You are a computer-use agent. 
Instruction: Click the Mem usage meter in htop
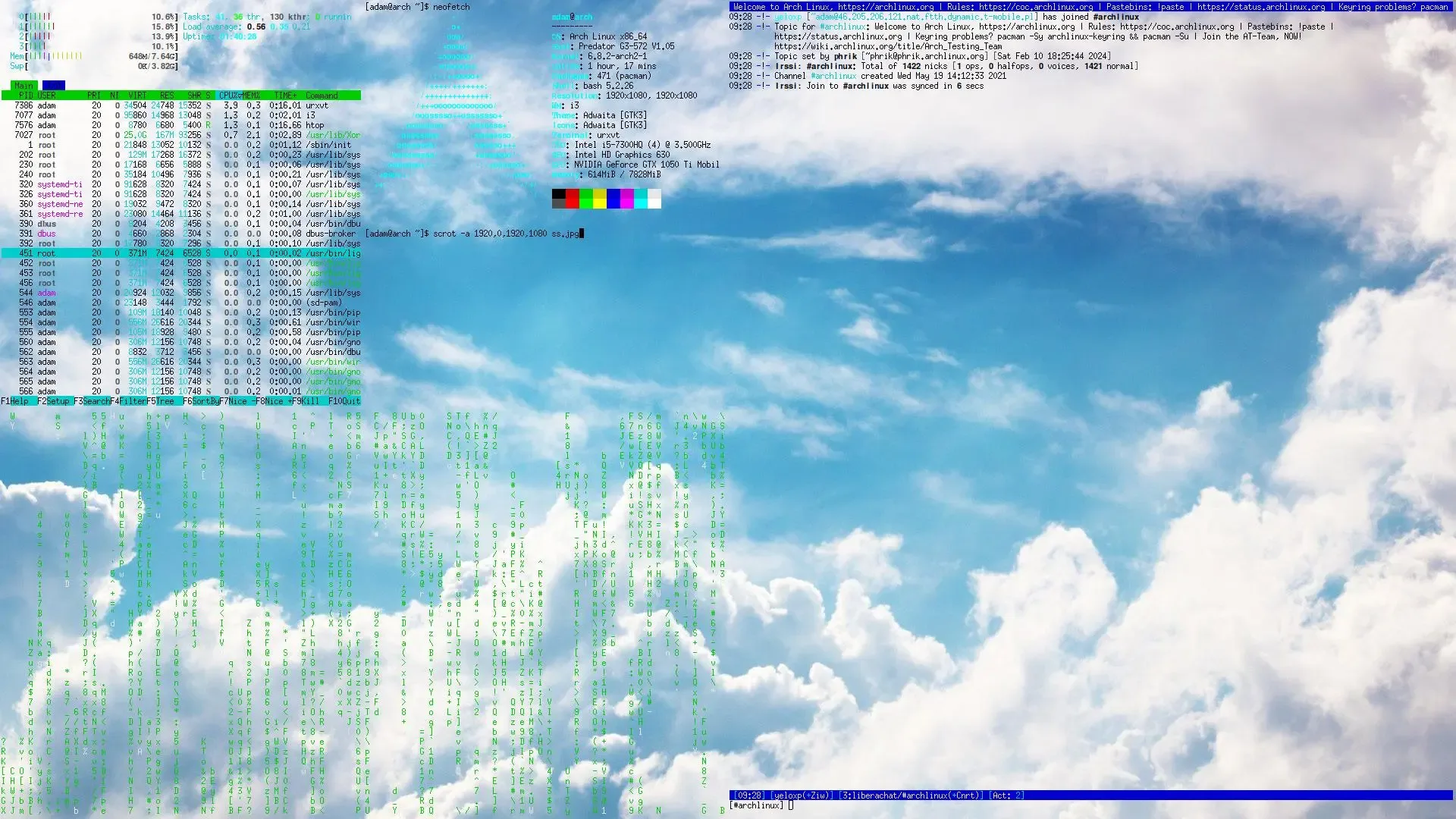(94, 56)
